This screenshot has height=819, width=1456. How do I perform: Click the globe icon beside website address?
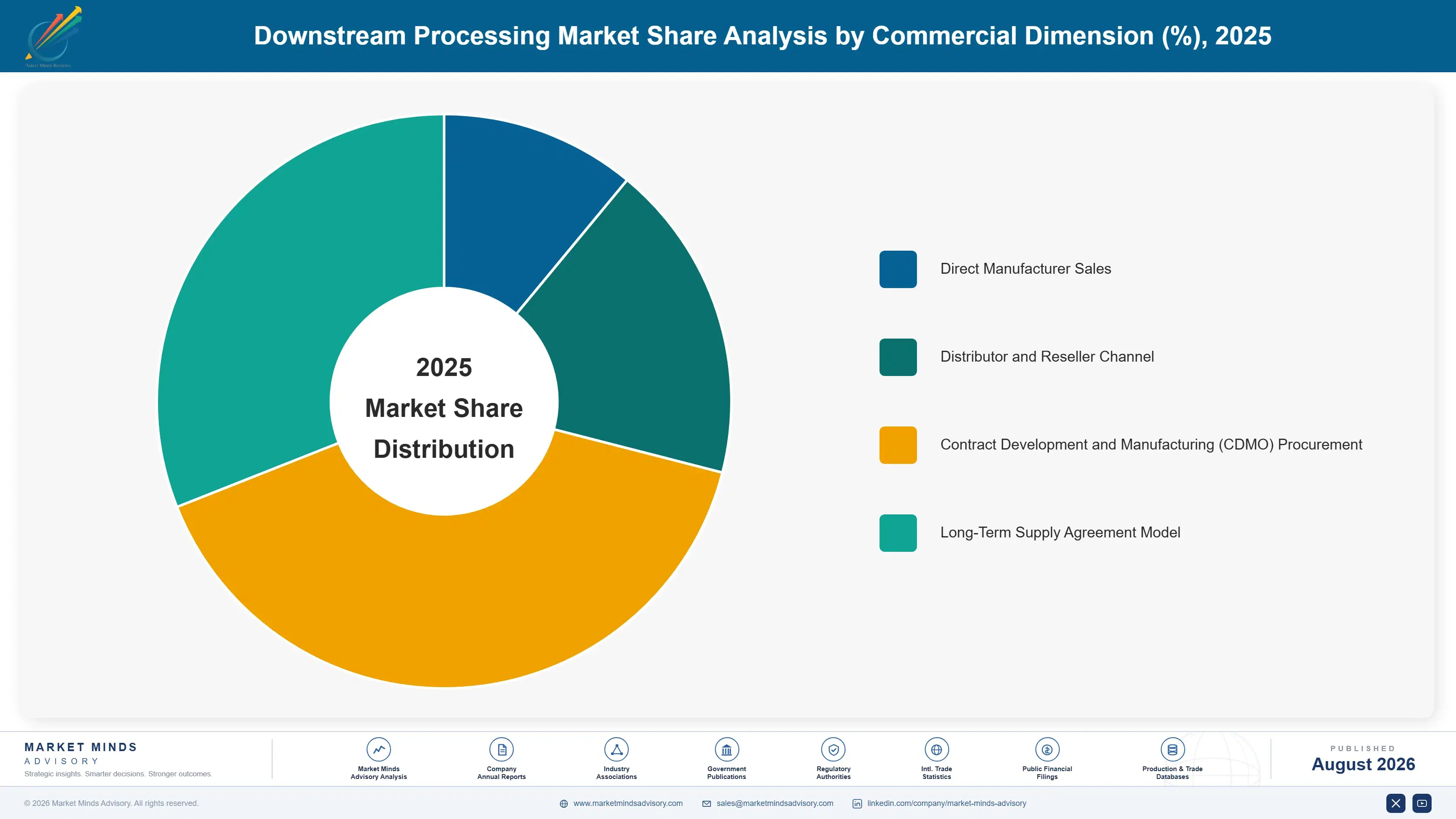coord(563,804)
